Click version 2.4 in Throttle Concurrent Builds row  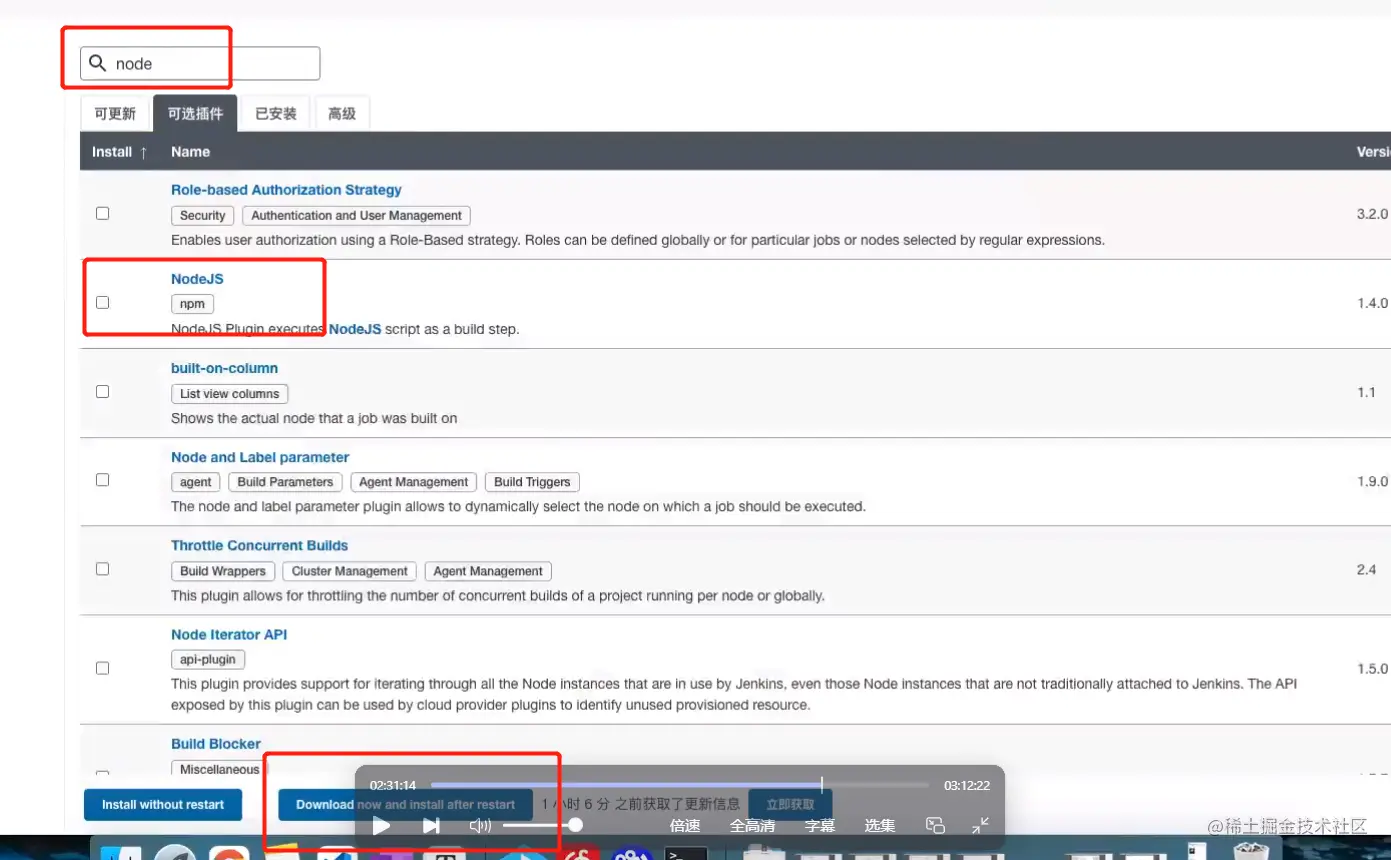point(1366,569)
